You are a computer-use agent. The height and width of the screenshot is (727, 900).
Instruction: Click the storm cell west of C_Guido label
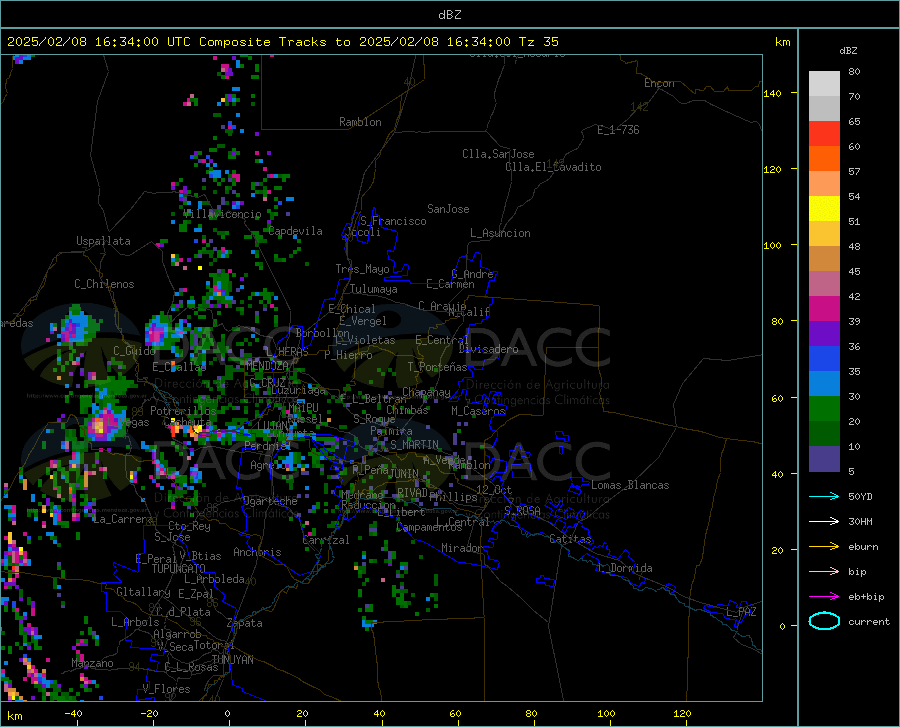73,328
